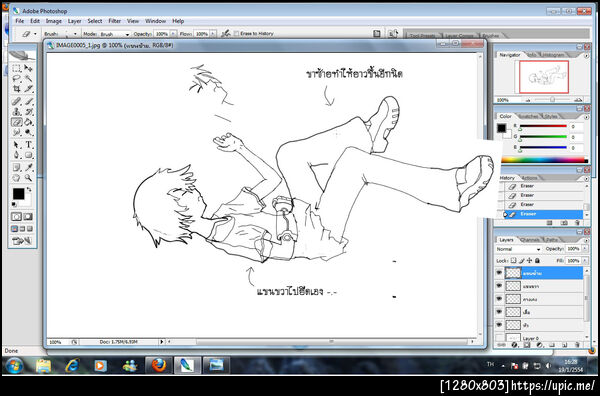Select the Healing Brush tool

click(16, 101)
